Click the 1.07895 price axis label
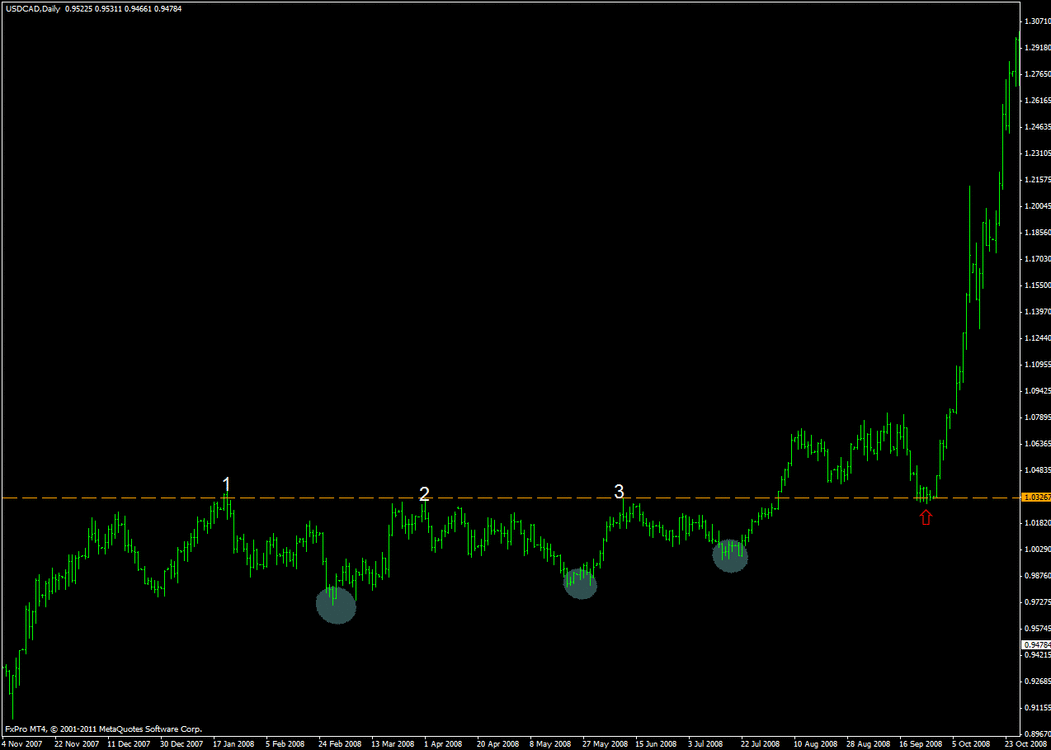The width and height of the screenshot is (1051, 750). (1036, 418)
